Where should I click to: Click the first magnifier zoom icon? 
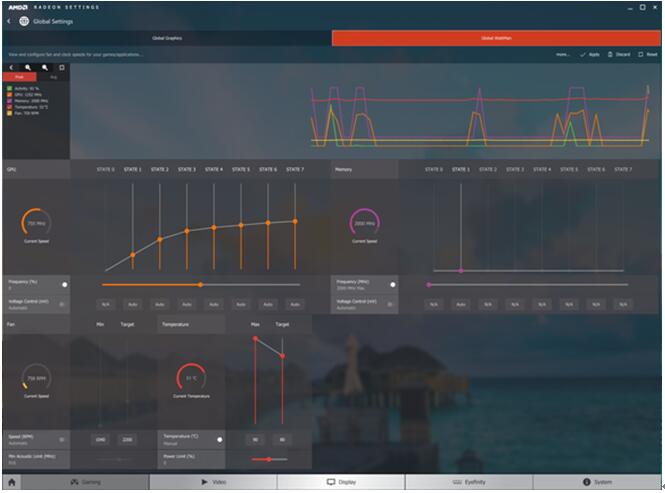pyautogui.click(x=28, y=67)
